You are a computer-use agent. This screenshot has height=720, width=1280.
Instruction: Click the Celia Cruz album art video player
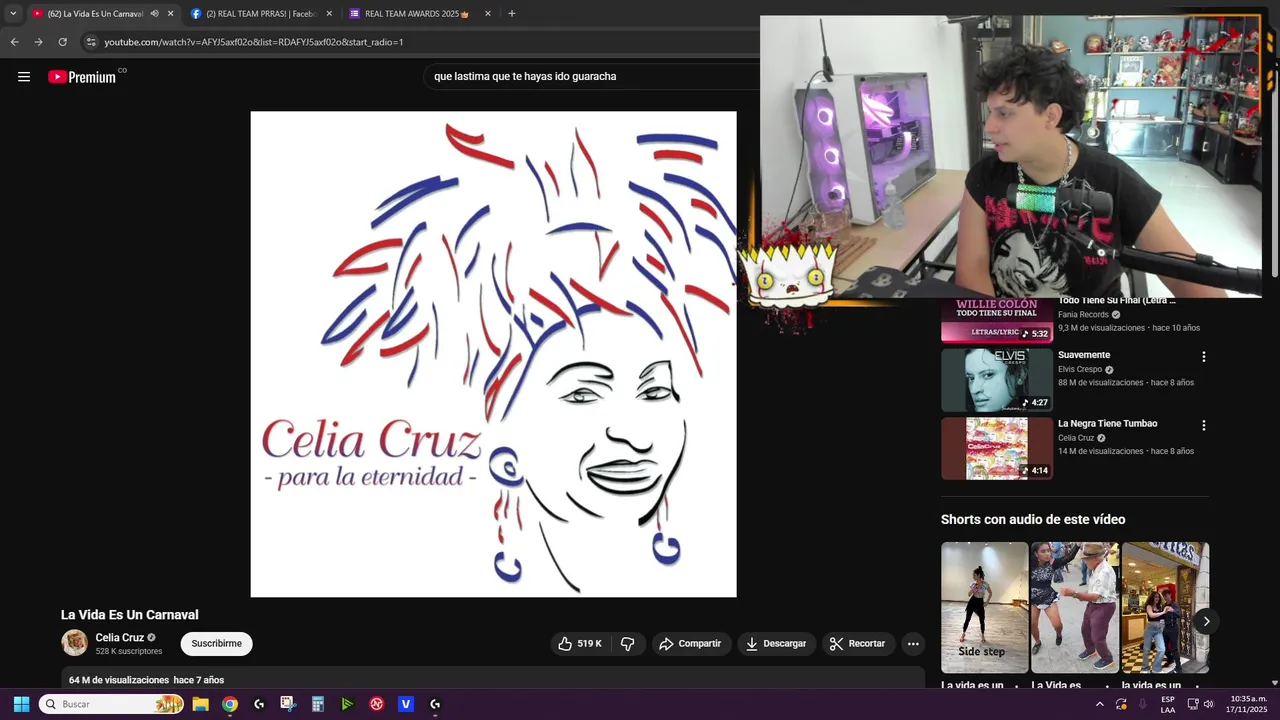click(493, 354)
